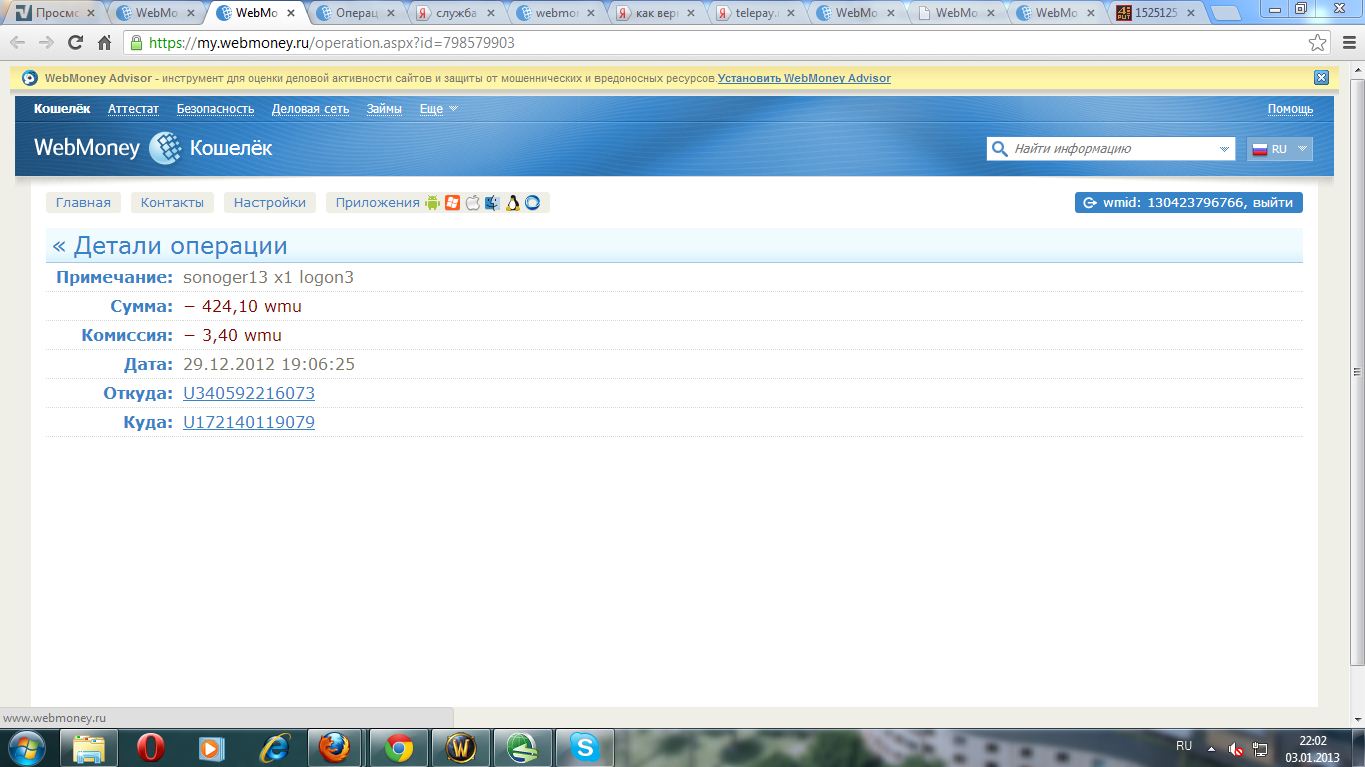Go to the Главная tab

[x=83, y=203]
